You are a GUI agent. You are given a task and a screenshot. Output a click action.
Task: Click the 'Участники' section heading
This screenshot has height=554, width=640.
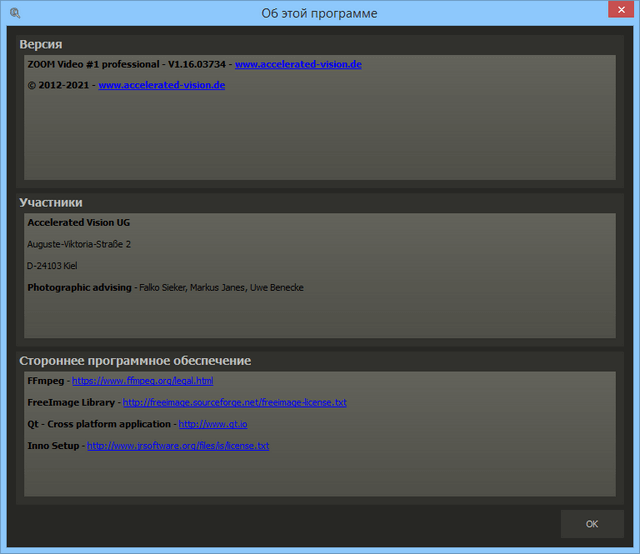[x=51, y=202]
